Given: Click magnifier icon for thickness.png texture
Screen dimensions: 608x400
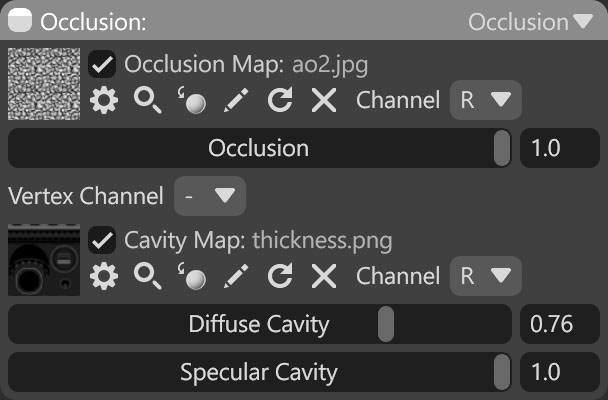Looking at the screenshot, I should [147, 276].
